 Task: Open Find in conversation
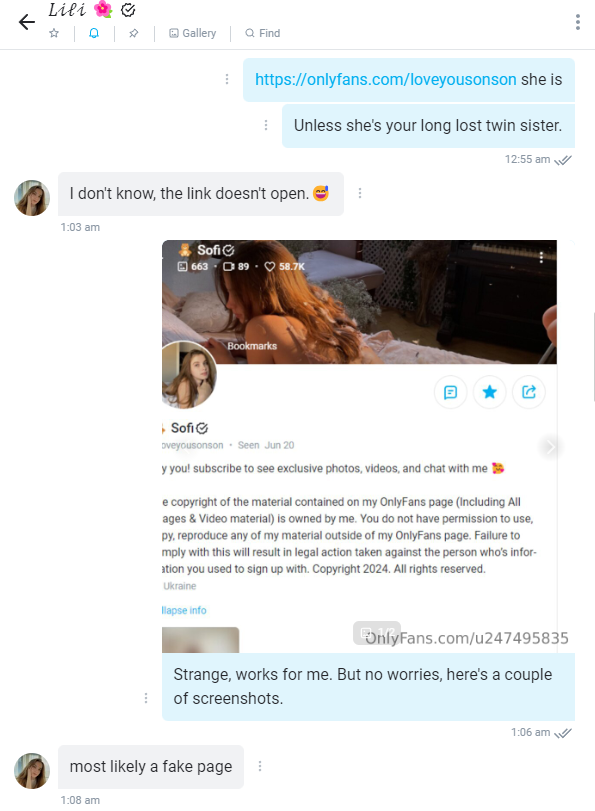(262, 33)
